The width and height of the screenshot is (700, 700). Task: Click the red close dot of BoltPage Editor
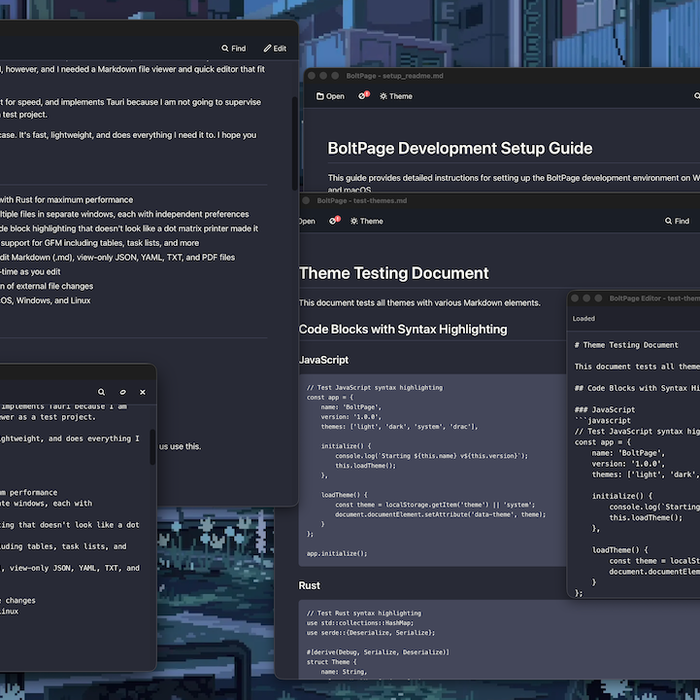(576, 298)
